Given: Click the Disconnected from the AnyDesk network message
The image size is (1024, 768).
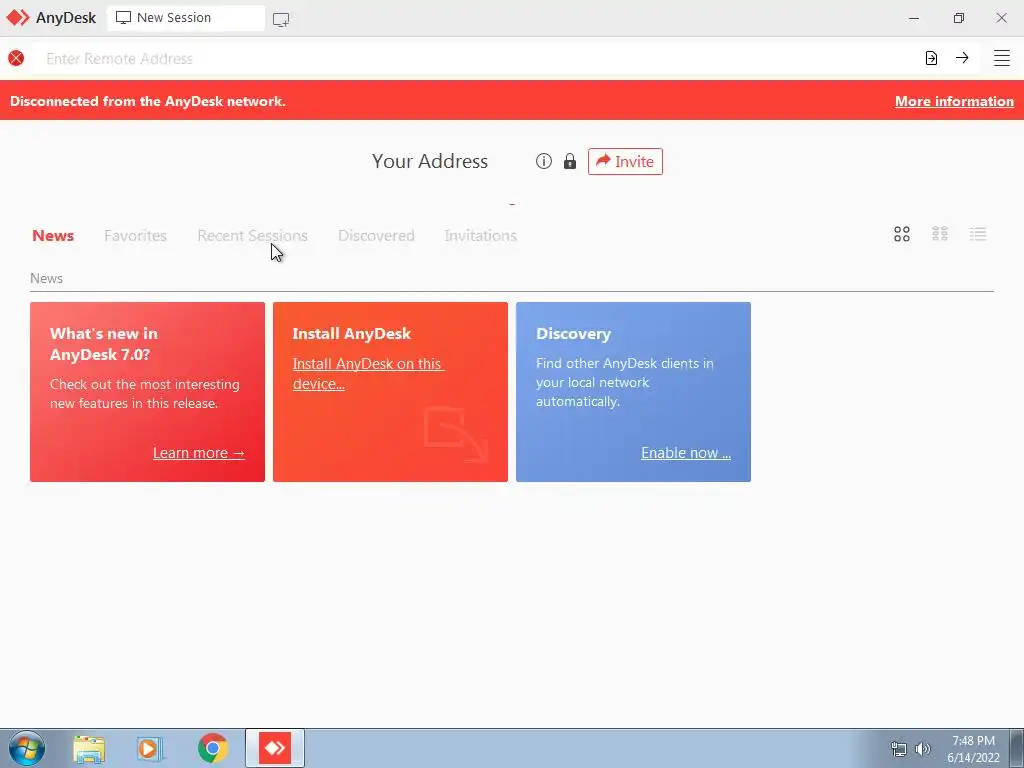Looking at the screenshot, I should click(148, 101).
